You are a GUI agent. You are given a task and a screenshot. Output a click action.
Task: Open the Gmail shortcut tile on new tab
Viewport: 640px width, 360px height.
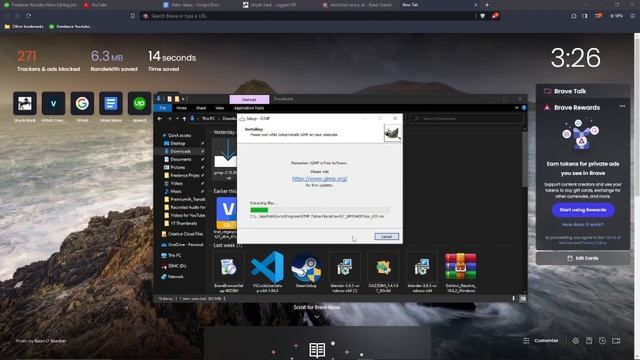[82, 104]
